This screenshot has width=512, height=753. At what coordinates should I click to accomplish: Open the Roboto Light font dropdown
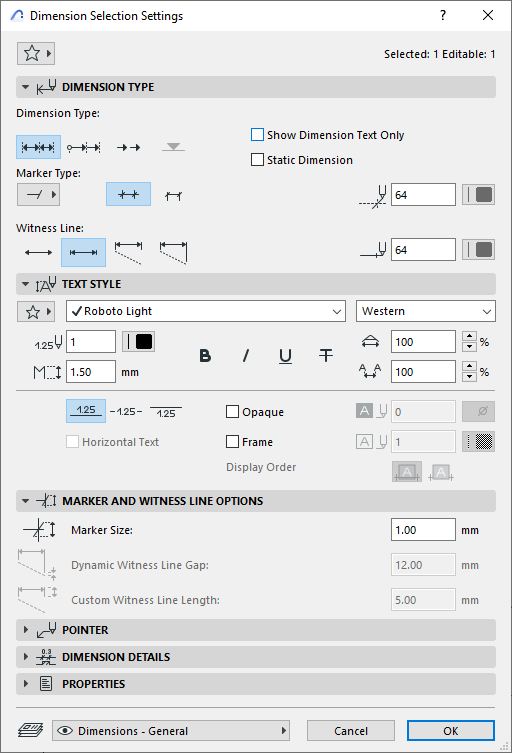pyautogui.click(x=206, y=311)
